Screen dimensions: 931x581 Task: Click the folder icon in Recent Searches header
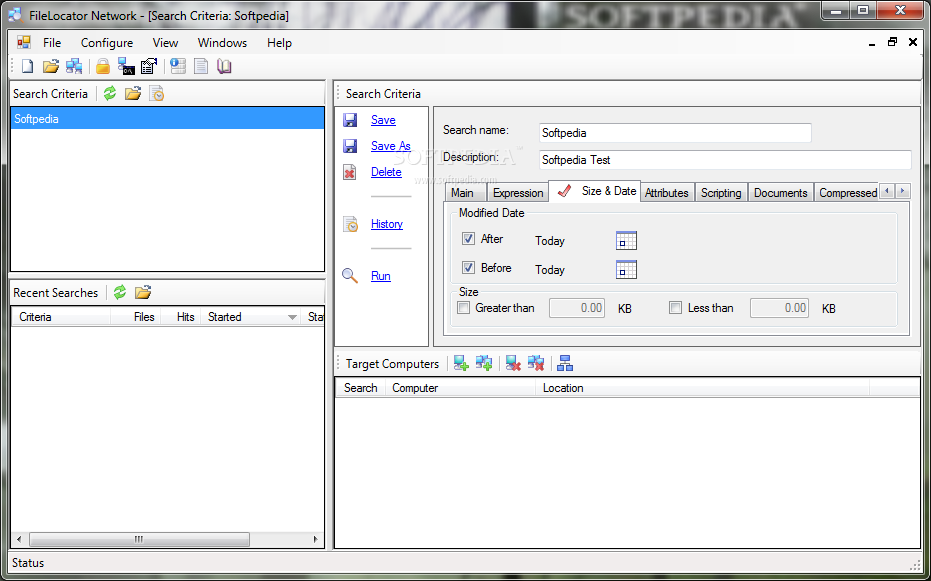pyautogui.click(x=143, y=292)
